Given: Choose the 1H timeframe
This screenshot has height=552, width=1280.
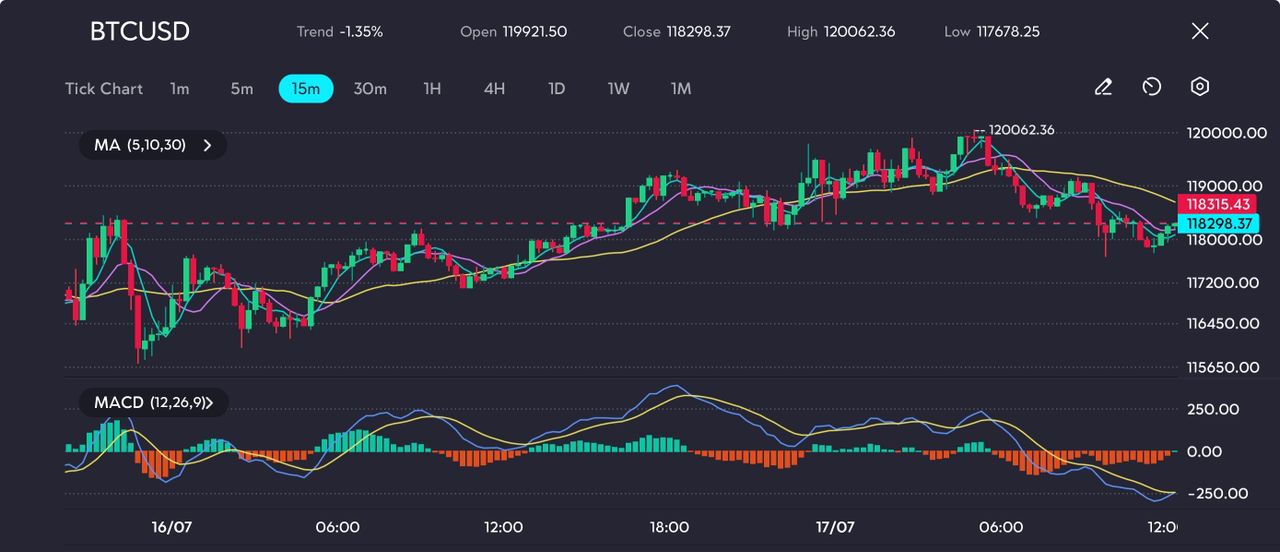Looking at the screenshot, I should coord(432,89).
